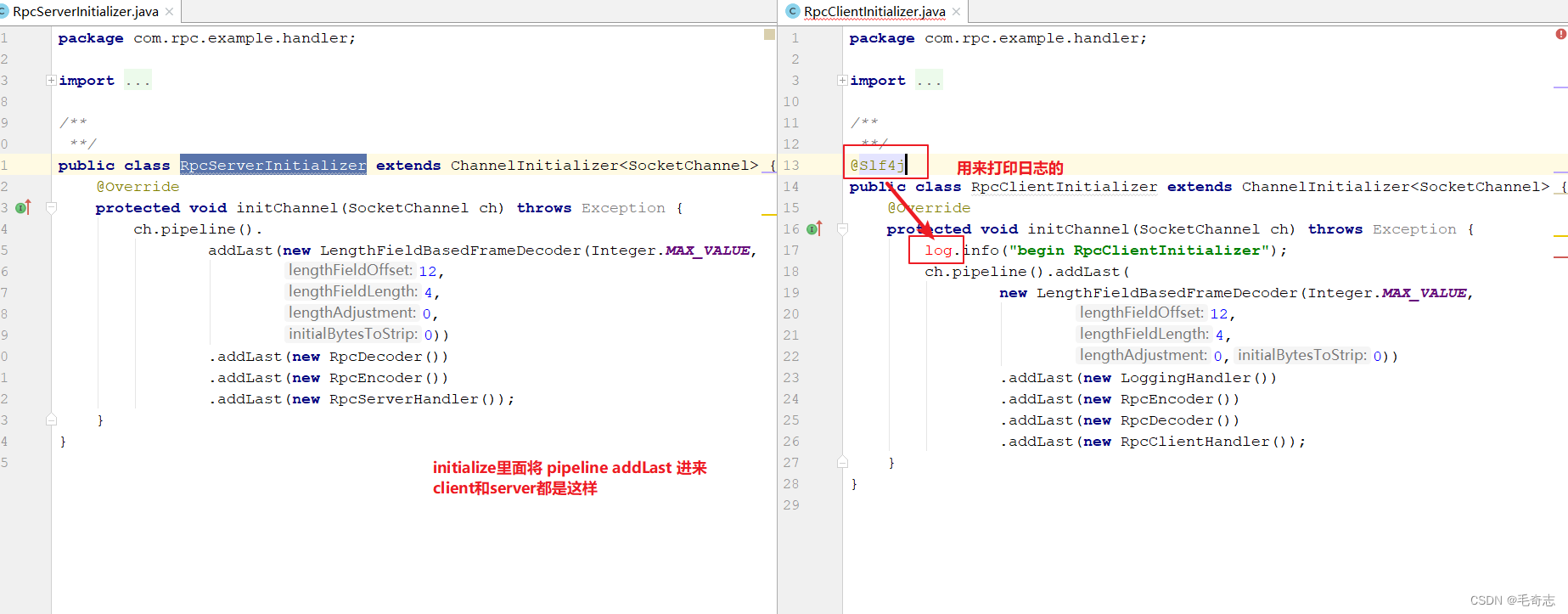Click ChannelInitializer<SocketChannel> in server class declaration

604,166
